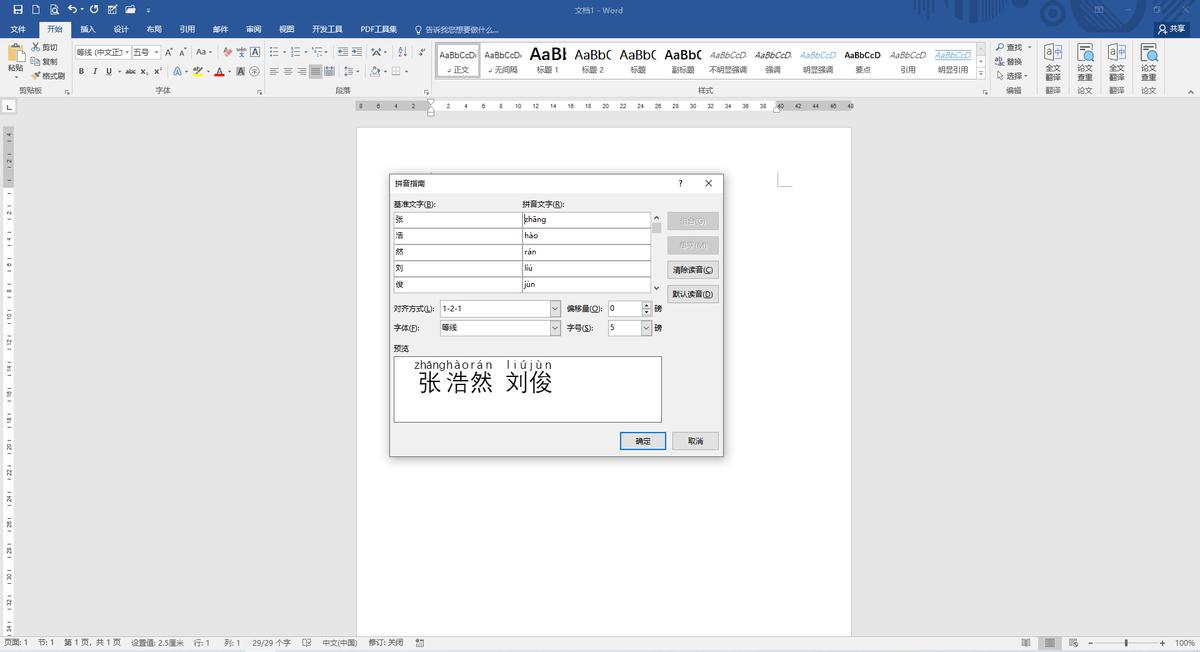
Task: Toggle italic formatting
Action: click(x=95, y=71)
